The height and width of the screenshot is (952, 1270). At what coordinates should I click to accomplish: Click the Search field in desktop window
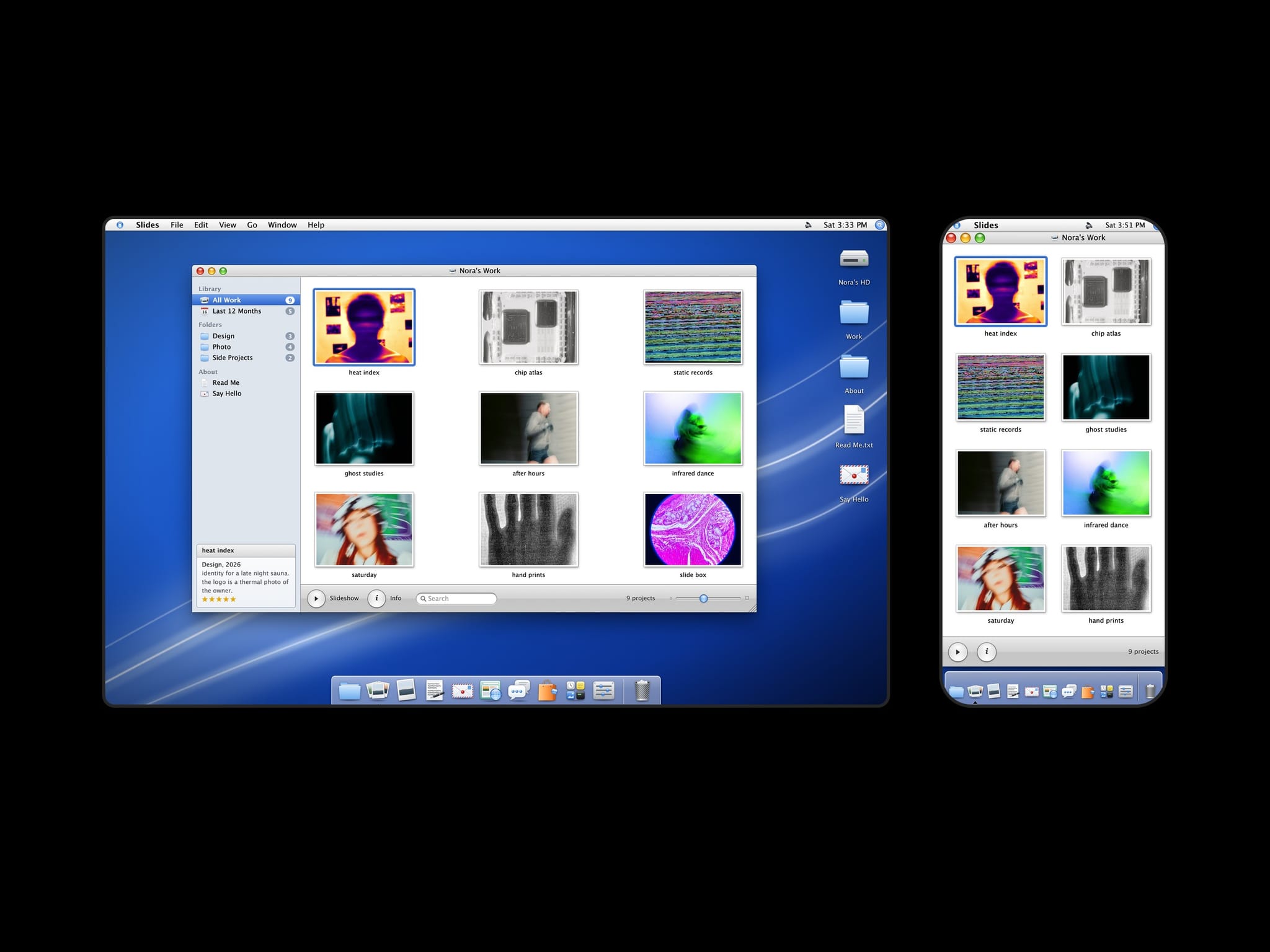456,598
